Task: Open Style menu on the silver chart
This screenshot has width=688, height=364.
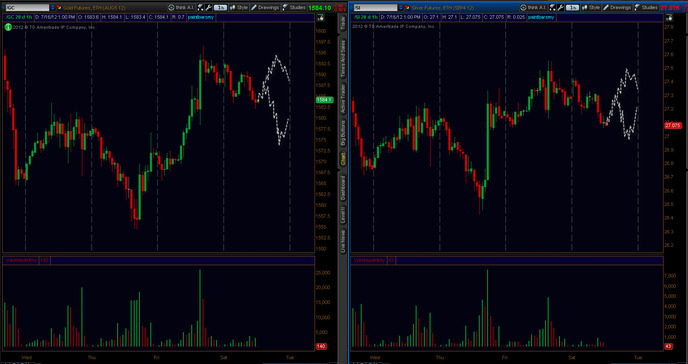Action: click(x=591, y=7)
